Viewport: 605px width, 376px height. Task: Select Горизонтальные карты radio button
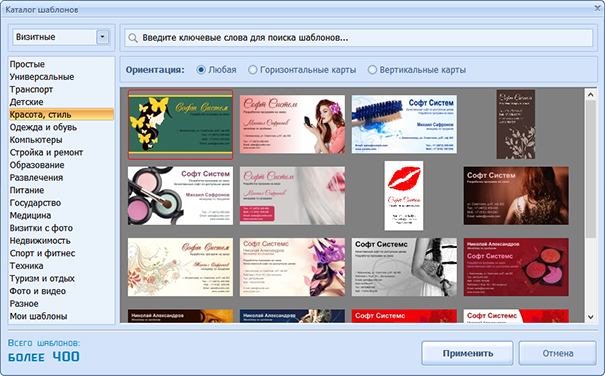point(252,70)
